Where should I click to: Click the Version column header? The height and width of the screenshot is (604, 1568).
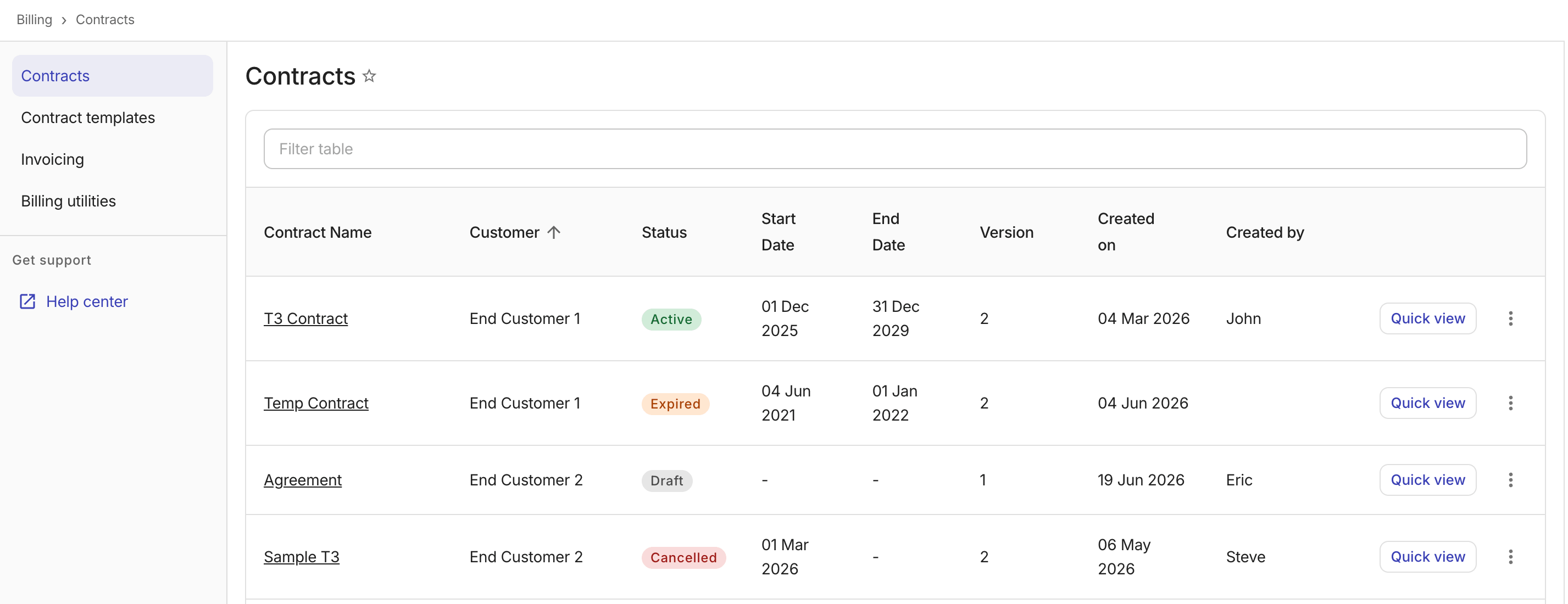tap(1006, 232)
